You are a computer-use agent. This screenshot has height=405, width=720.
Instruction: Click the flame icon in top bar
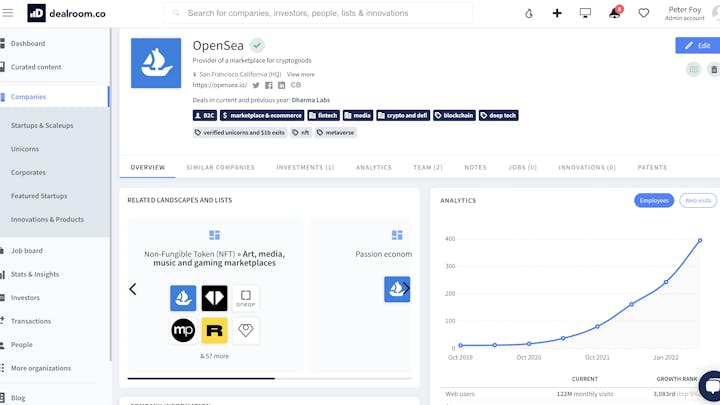click(529, 13)
